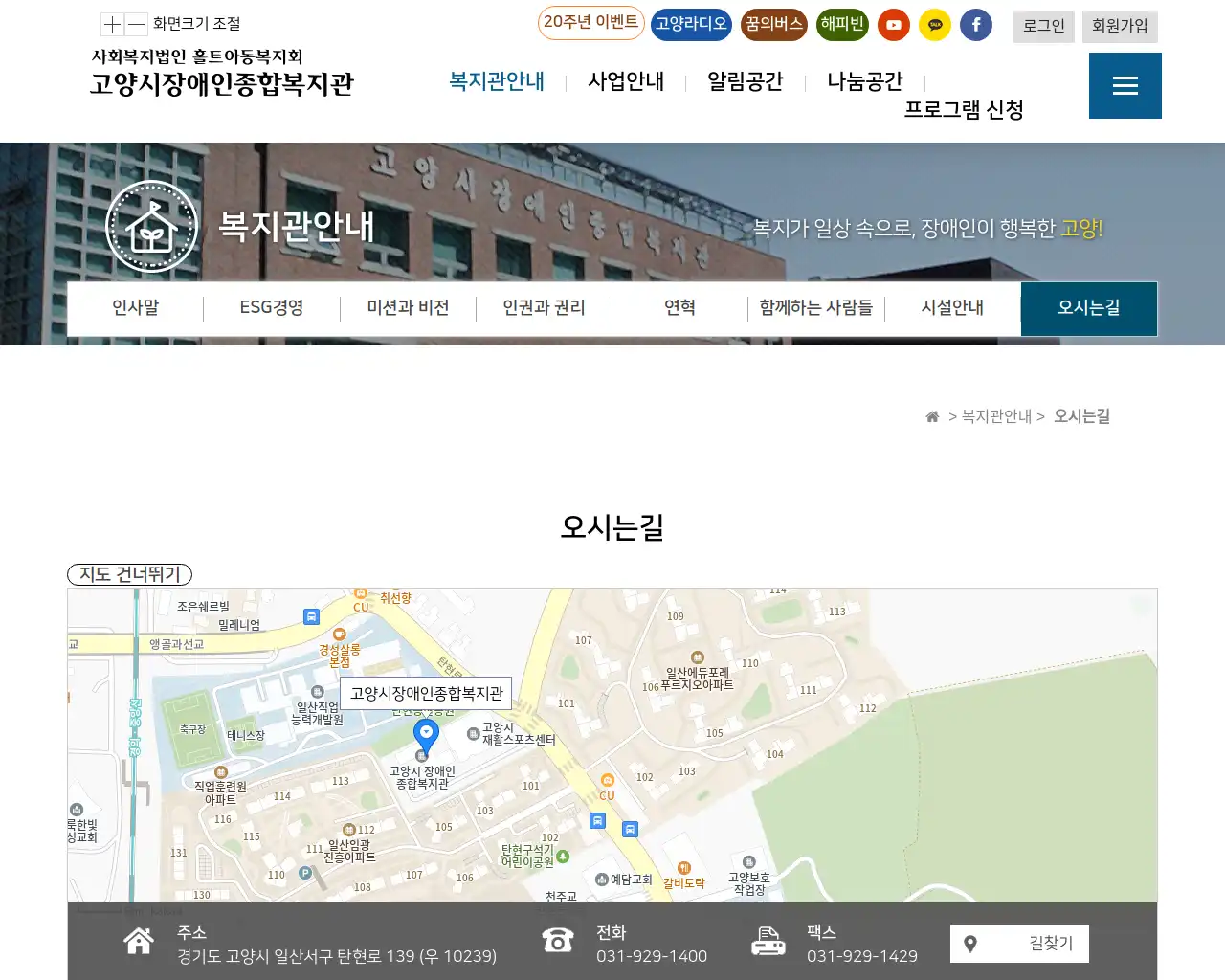Select the 인사말 submenu tab

click(136, 308)
